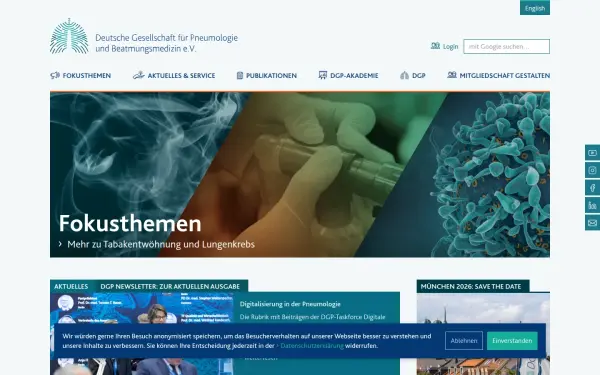
Task: Click the icon beside Aktuelles & Service
Action: [139, 75]
